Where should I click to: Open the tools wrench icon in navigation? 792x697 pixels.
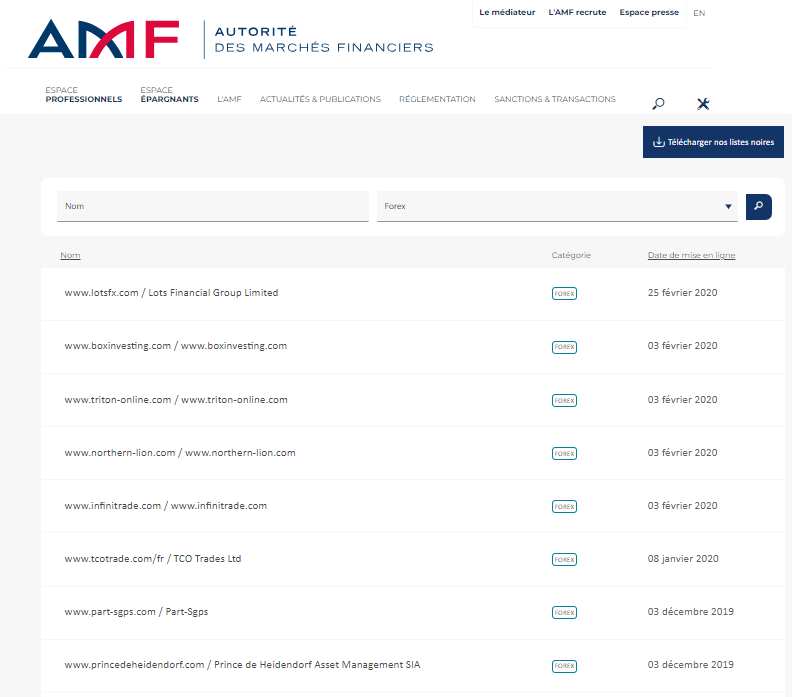click(703, 104)
